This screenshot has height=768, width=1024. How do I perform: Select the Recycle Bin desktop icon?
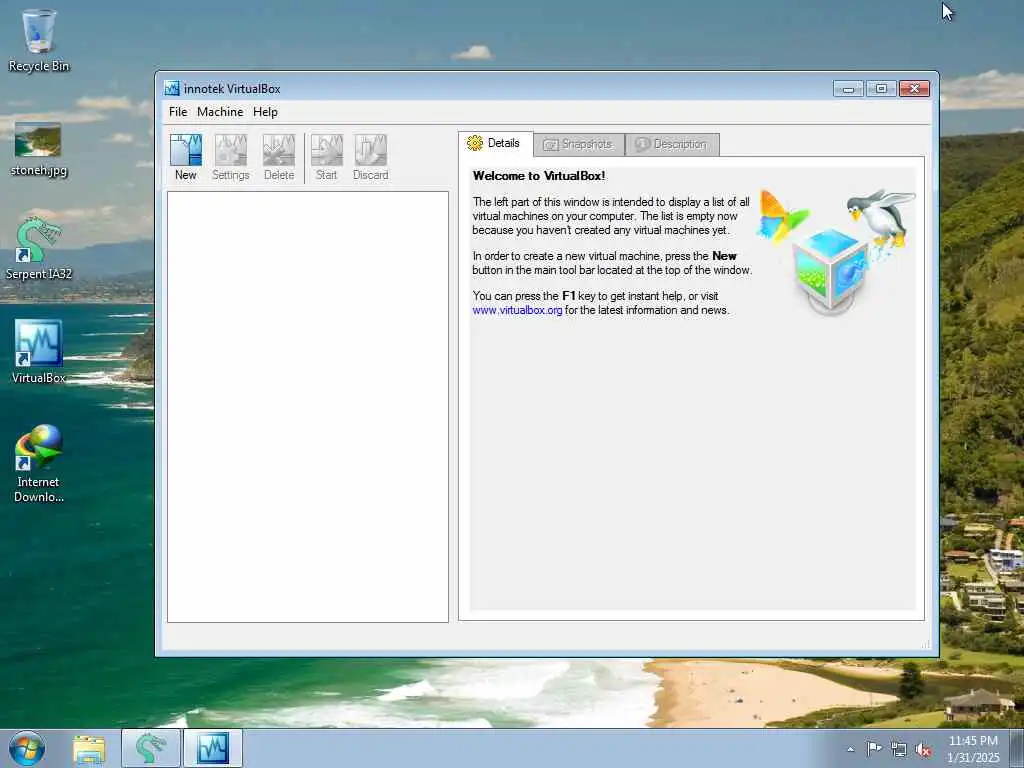39,40
